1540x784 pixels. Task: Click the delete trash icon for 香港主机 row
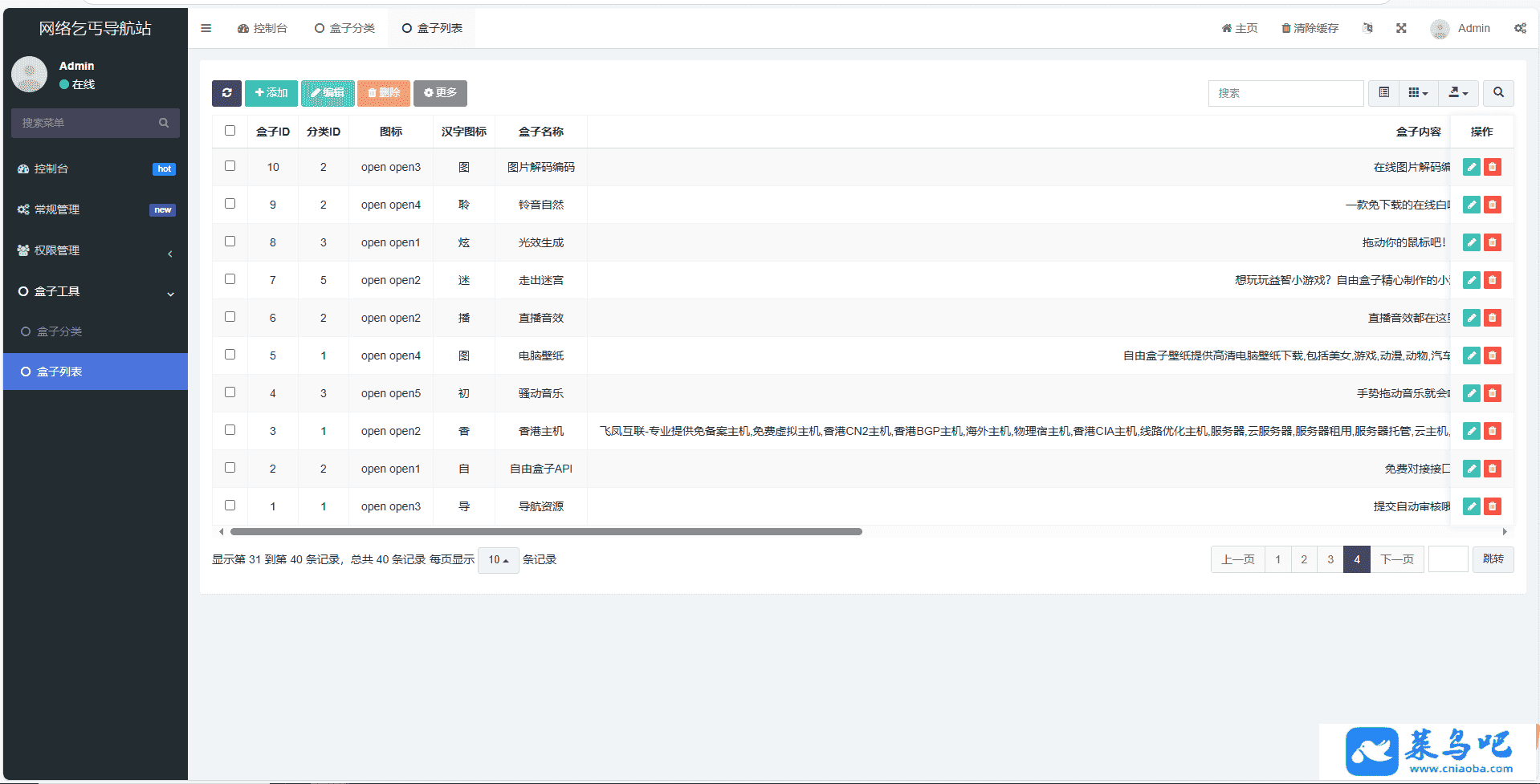point(1492,431)
